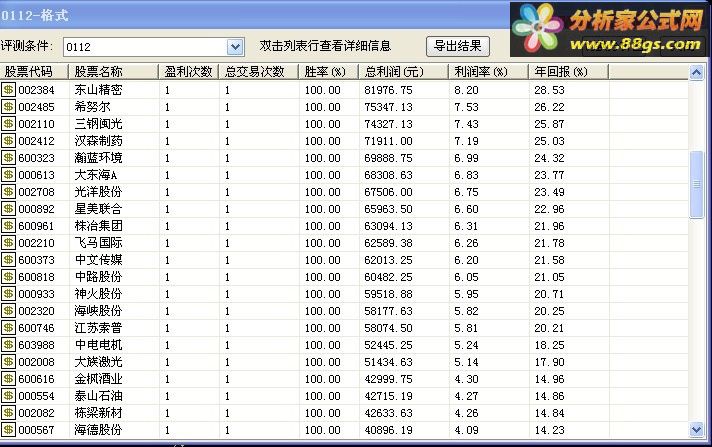Click the stock icon beside 600746
Viewport: 712px width, 447px height.
[8, 328]
